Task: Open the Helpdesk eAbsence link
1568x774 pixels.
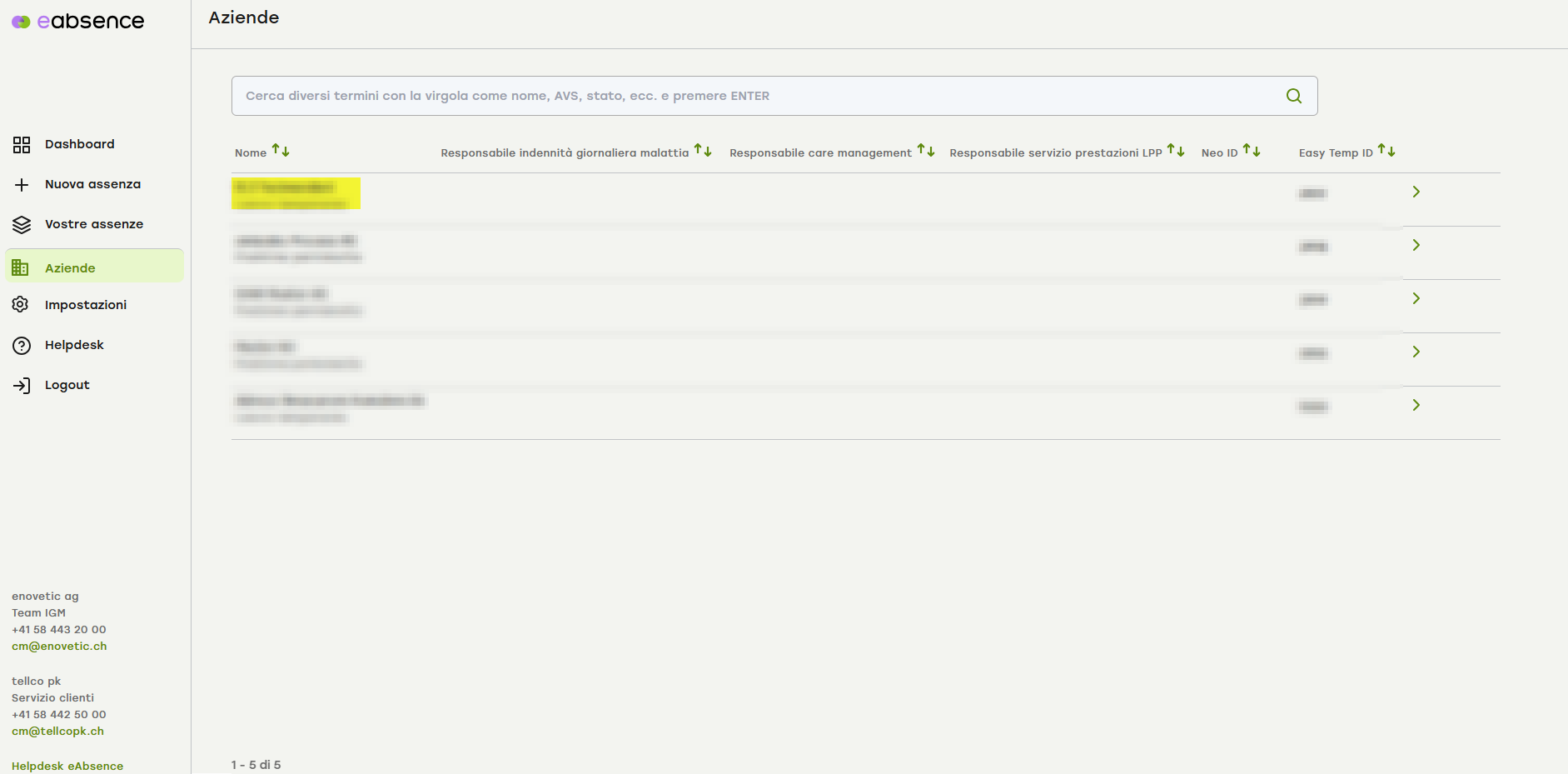Action: 67,766
